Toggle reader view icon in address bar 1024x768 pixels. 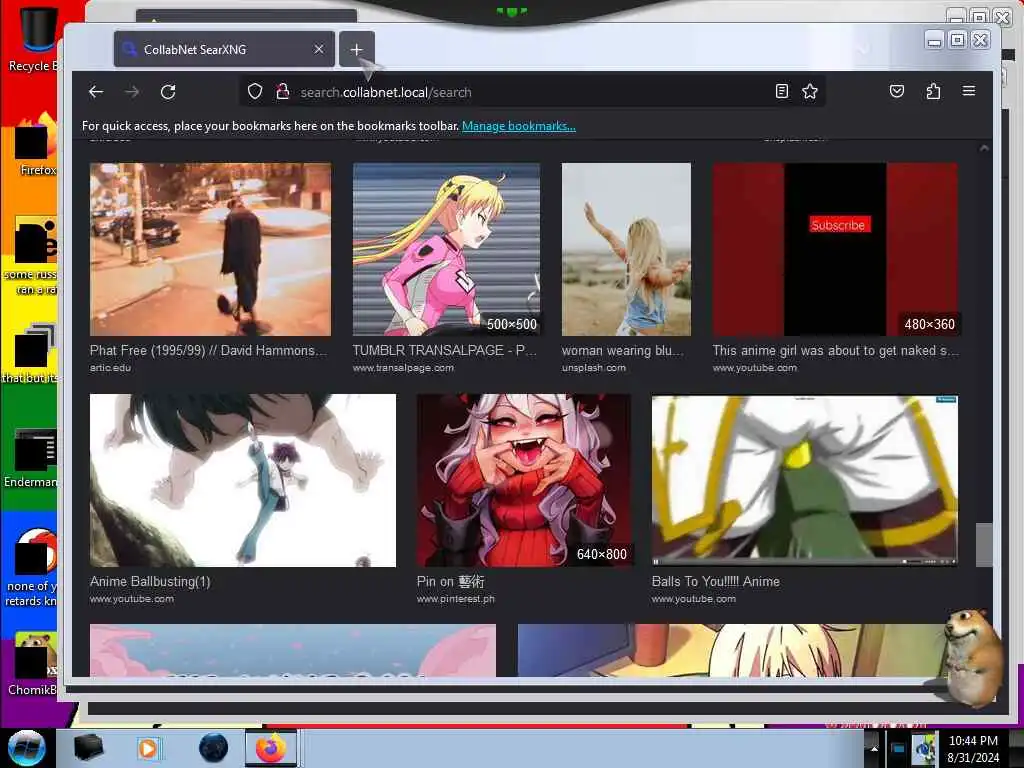(x=782, y=91)
